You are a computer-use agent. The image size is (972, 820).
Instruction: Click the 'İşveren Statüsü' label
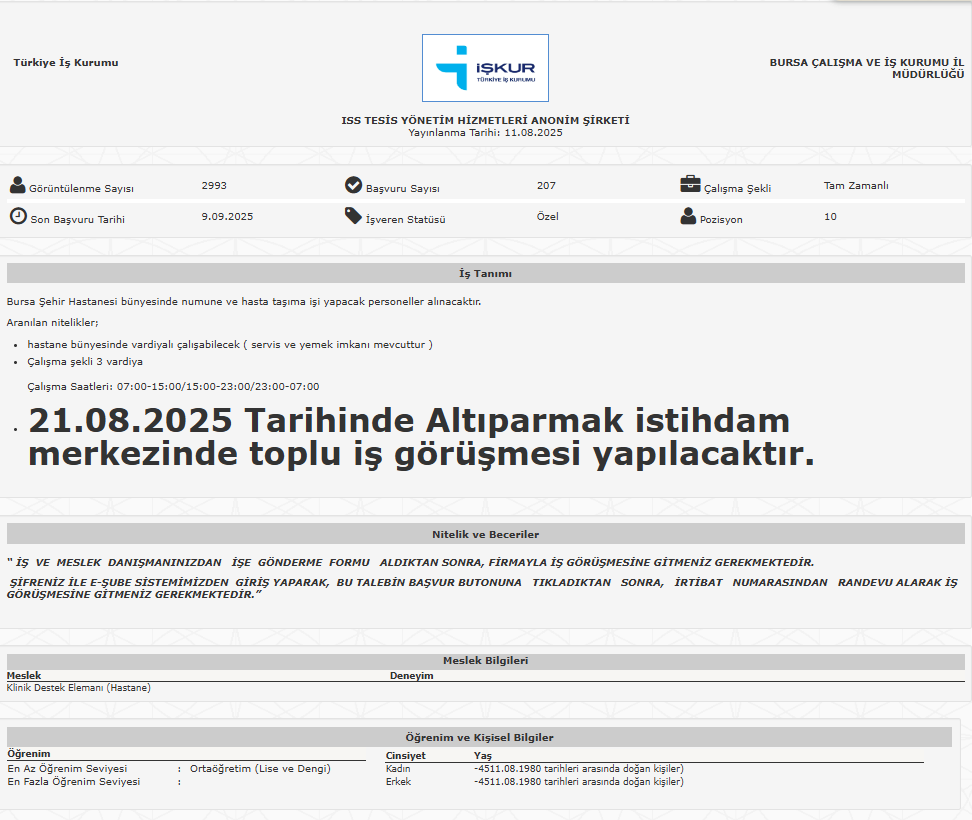coord(405,219)
